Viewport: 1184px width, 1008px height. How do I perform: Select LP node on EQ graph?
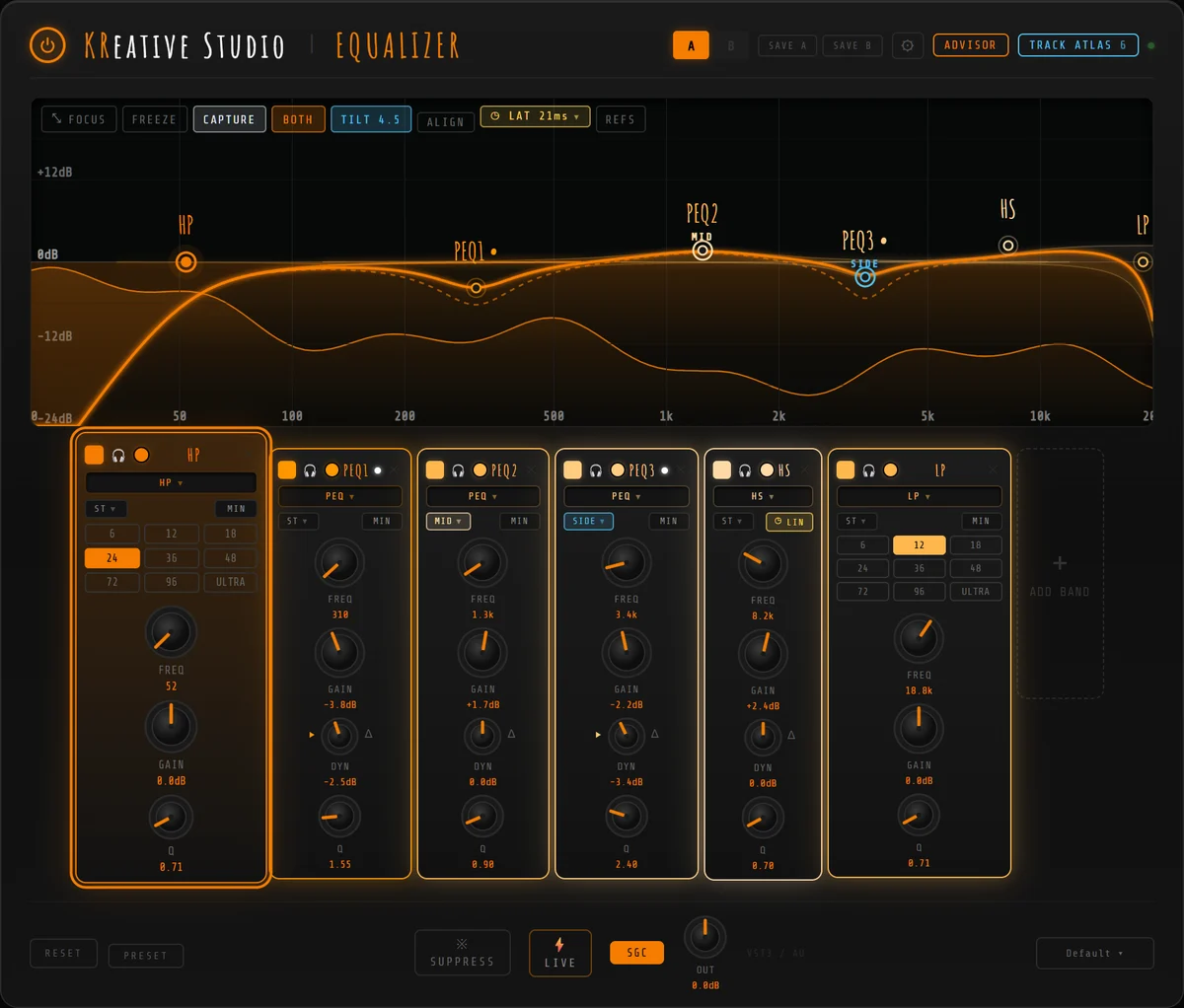pyautogui.click(x=1143, y=261)
